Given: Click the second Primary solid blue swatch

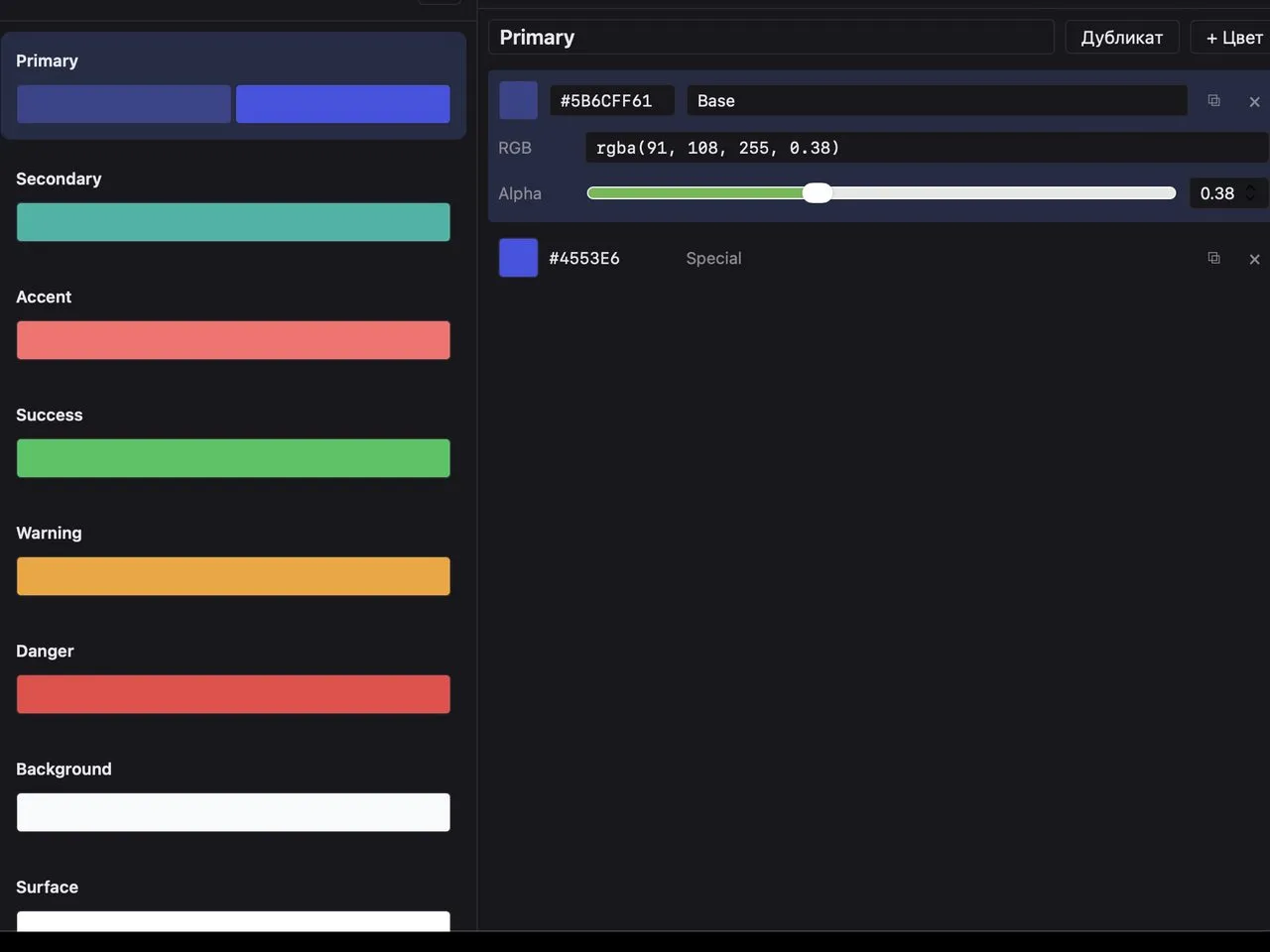Looking at the screenshot, I should click(x=342, y=104).
